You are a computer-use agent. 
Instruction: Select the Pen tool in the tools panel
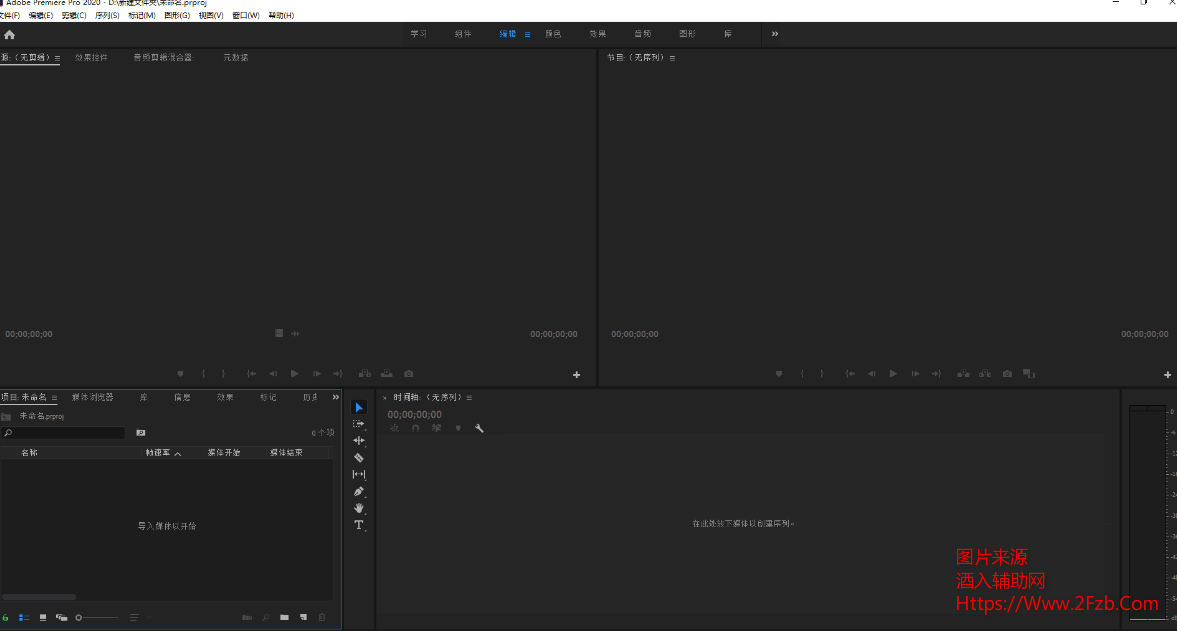pos(359,491)
